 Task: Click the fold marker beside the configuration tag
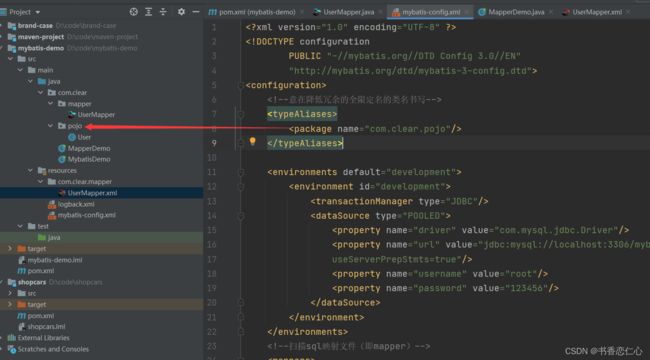[240, 85]
